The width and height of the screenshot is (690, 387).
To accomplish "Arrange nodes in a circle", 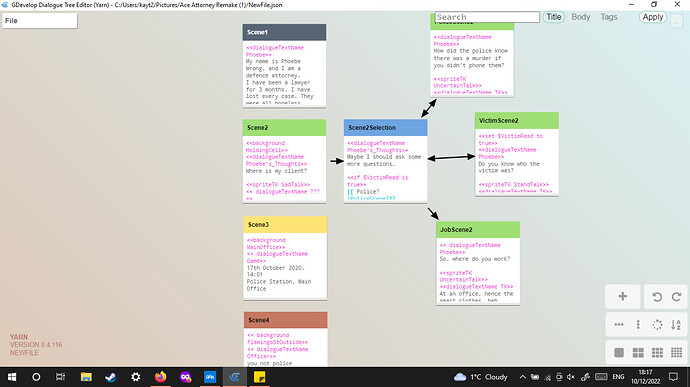I will pos(657,325).
